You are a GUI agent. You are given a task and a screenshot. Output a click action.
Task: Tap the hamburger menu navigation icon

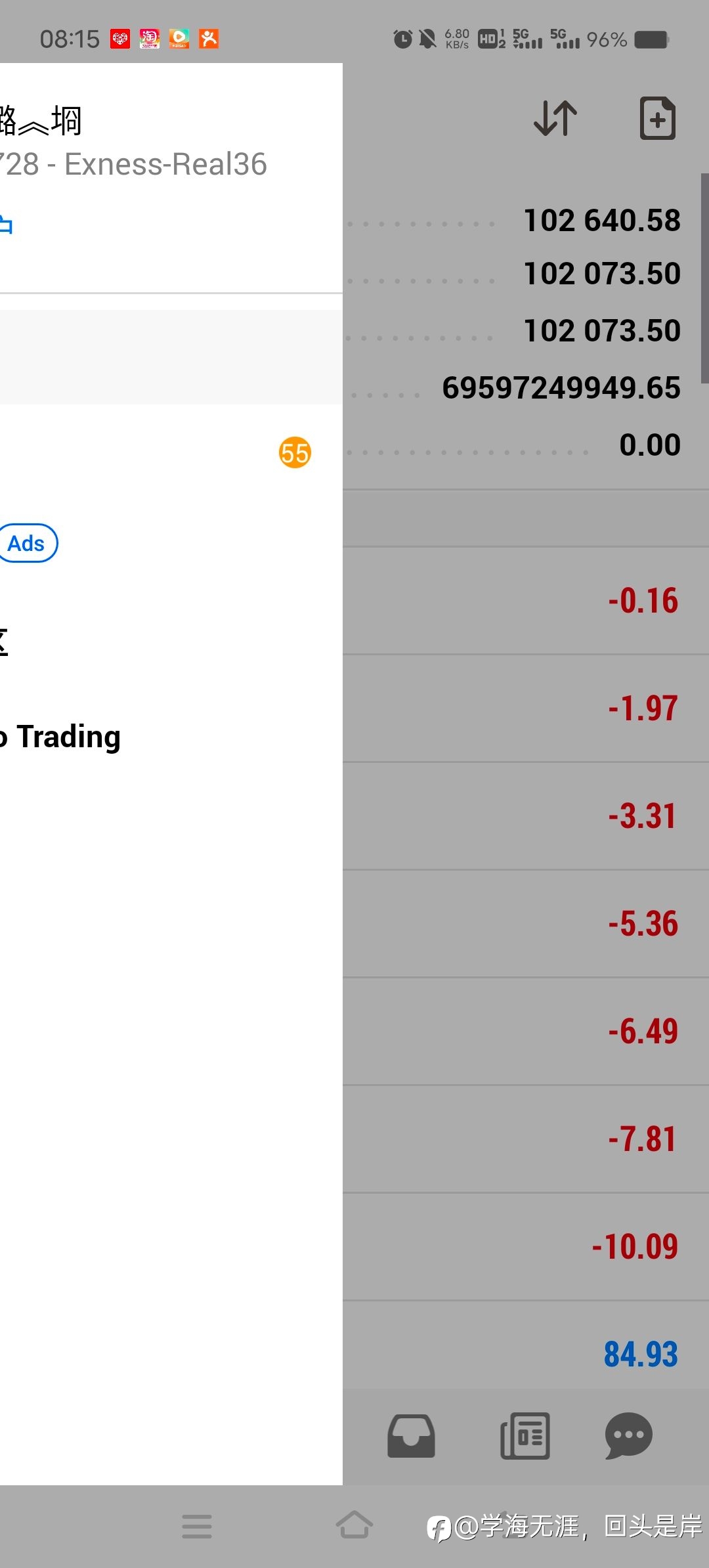197,1526
